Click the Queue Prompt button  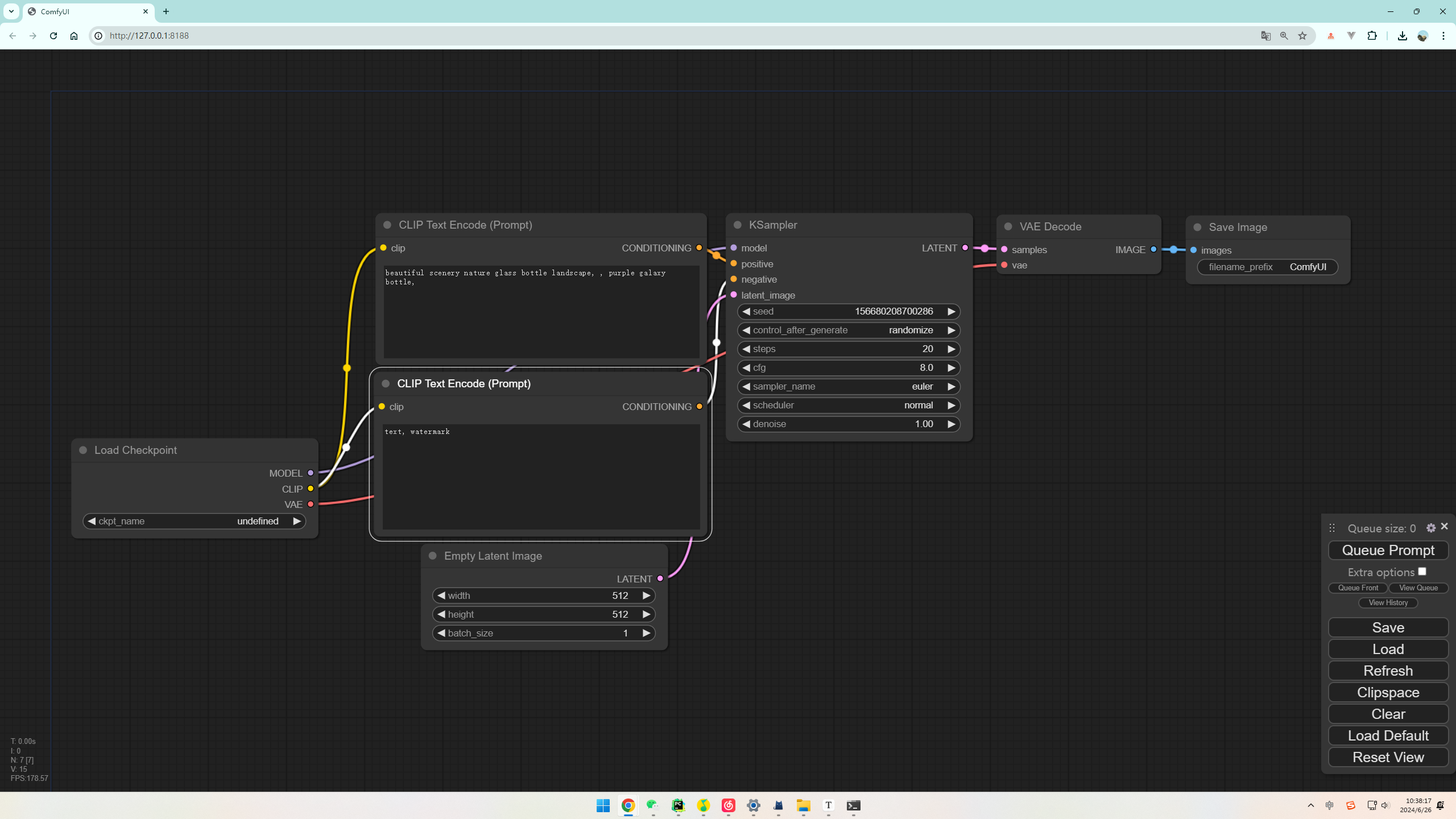(x=1388, y=550)
